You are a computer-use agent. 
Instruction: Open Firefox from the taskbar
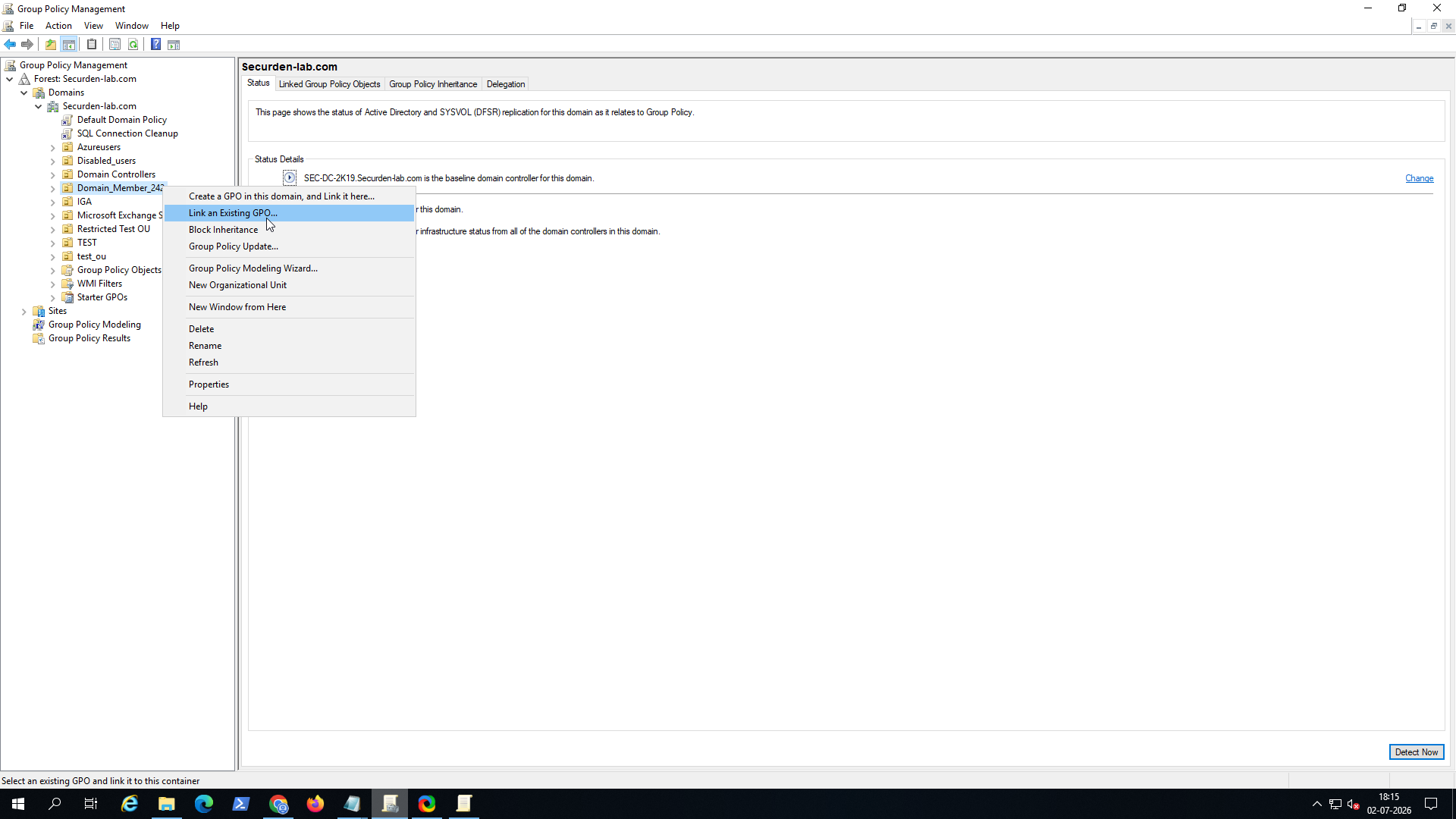pos(315,804)
